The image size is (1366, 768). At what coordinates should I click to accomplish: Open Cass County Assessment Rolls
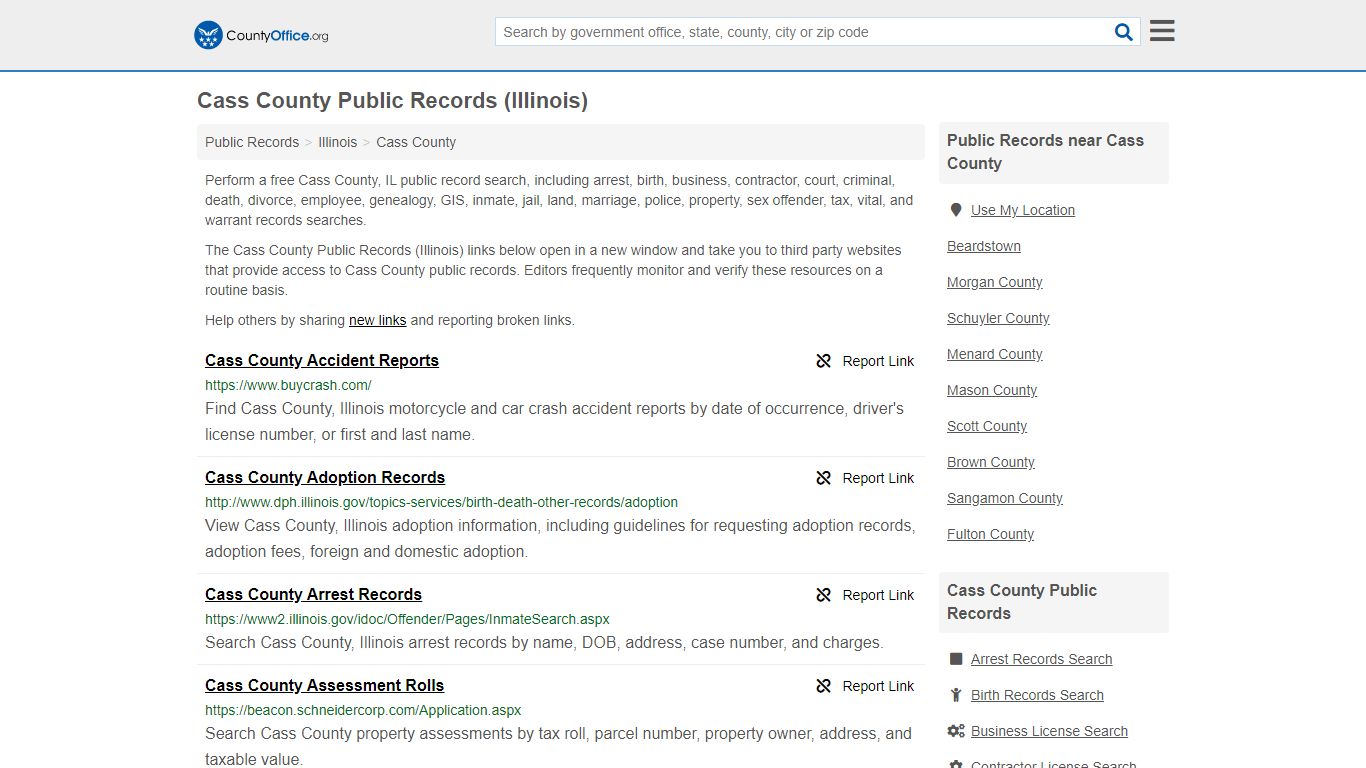click(324, 685)
